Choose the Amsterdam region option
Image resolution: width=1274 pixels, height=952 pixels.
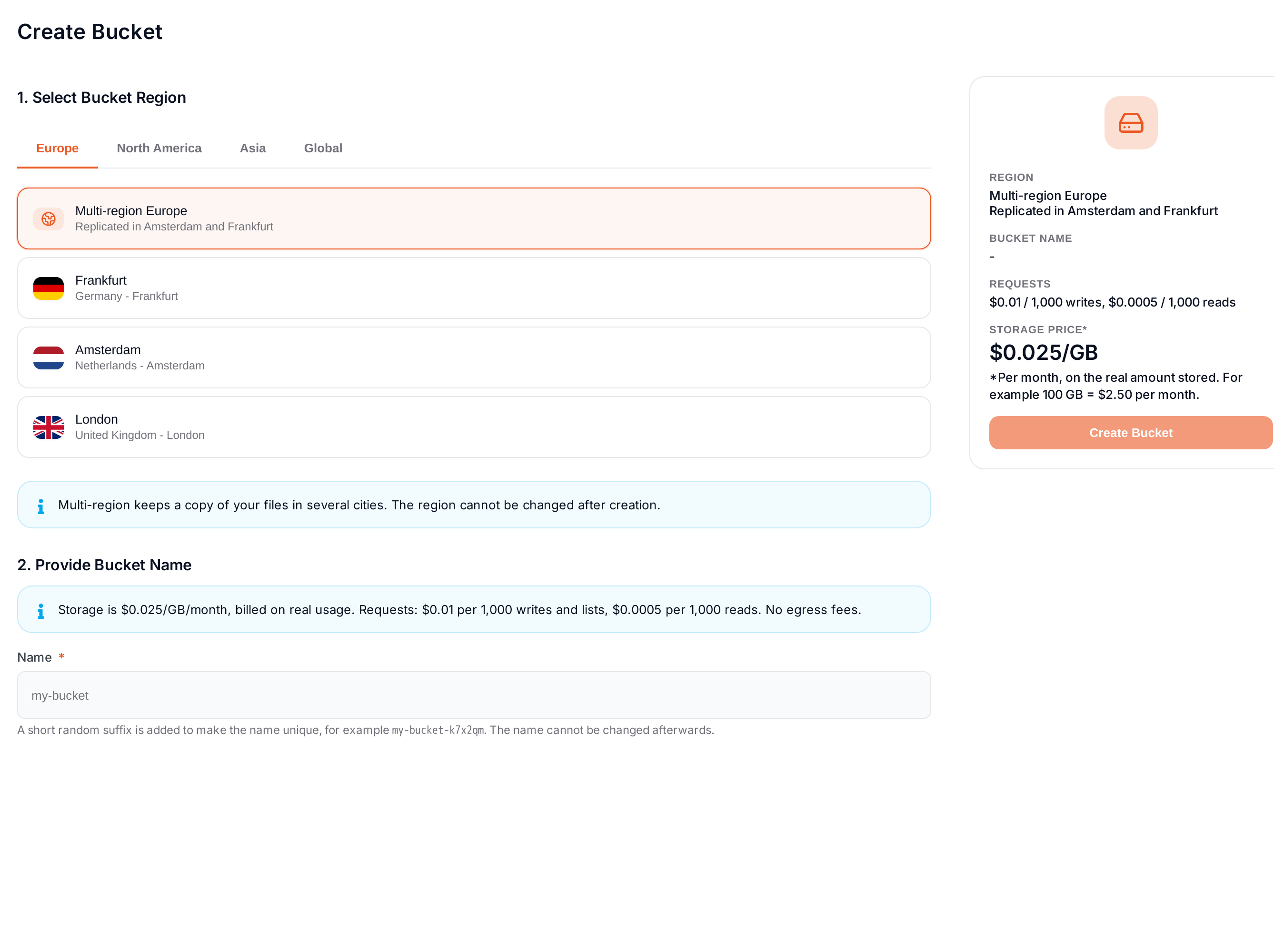(x=474, y=357)
